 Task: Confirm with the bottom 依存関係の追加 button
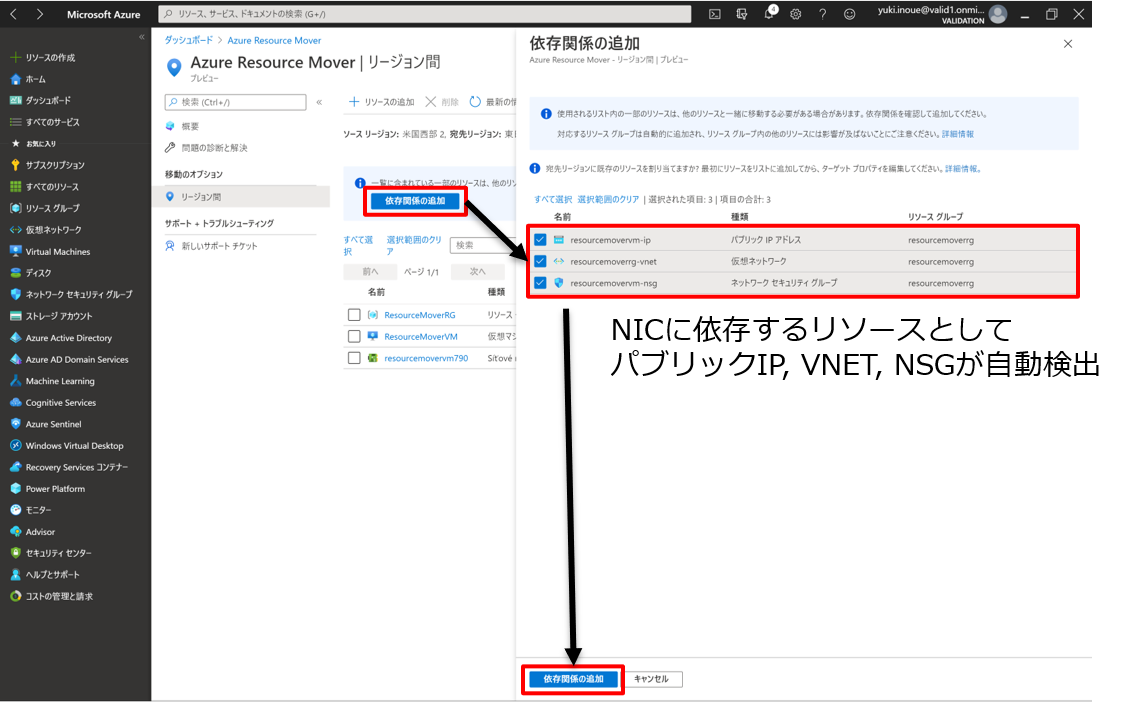573,679
